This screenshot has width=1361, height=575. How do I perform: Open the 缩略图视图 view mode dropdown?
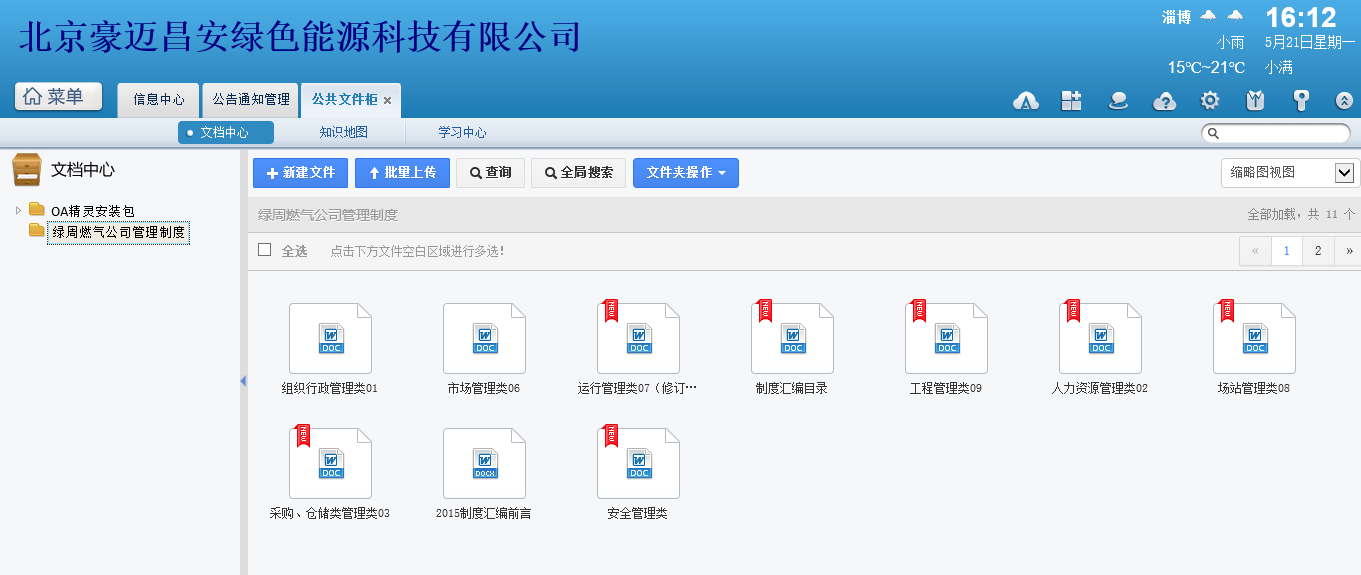tap(1290, 172)
